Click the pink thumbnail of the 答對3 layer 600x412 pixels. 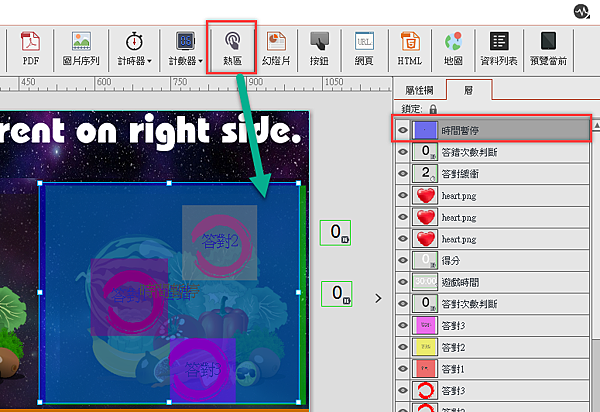(425, 325)
